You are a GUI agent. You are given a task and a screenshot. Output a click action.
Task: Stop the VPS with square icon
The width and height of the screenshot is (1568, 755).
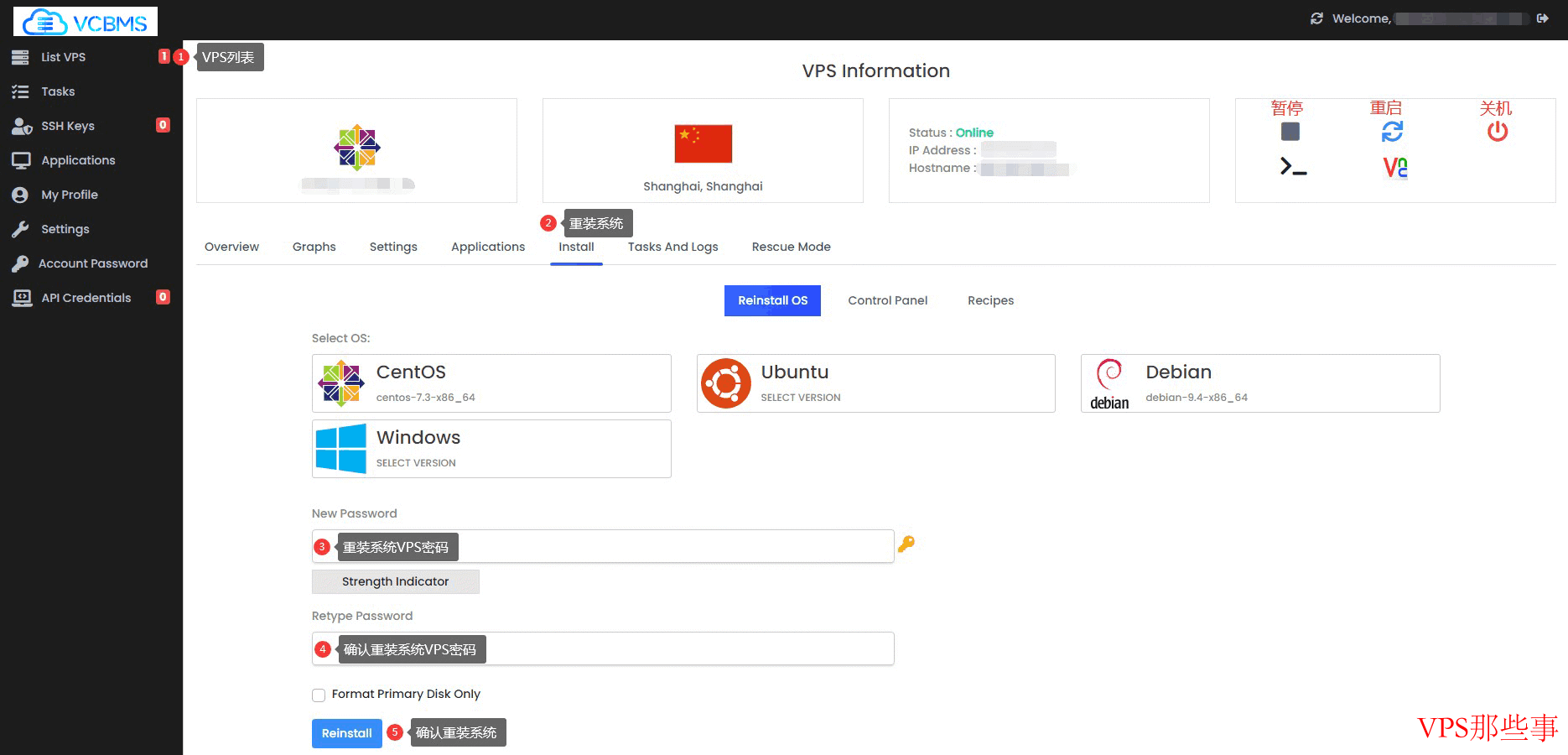tap(1290, 132)
